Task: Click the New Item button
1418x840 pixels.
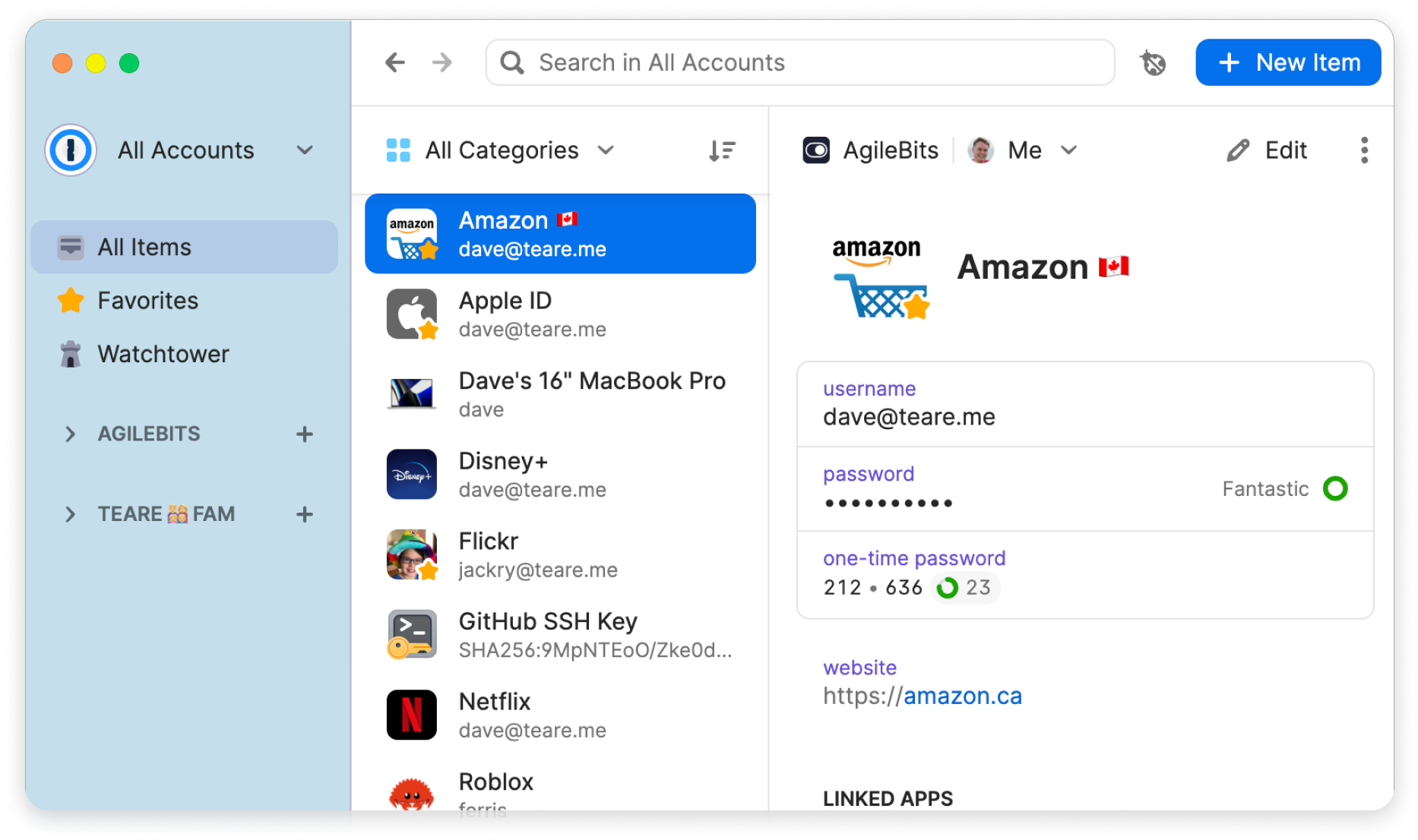Action: (x=1288, y=62)
